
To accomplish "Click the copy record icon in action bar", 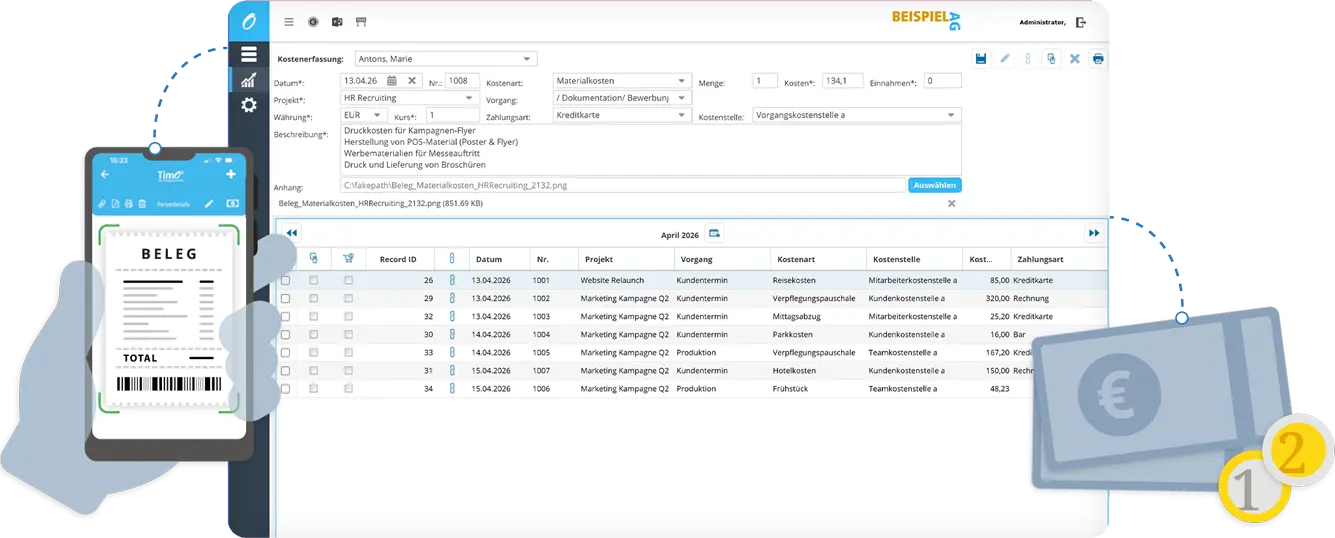I will 1051,59.
